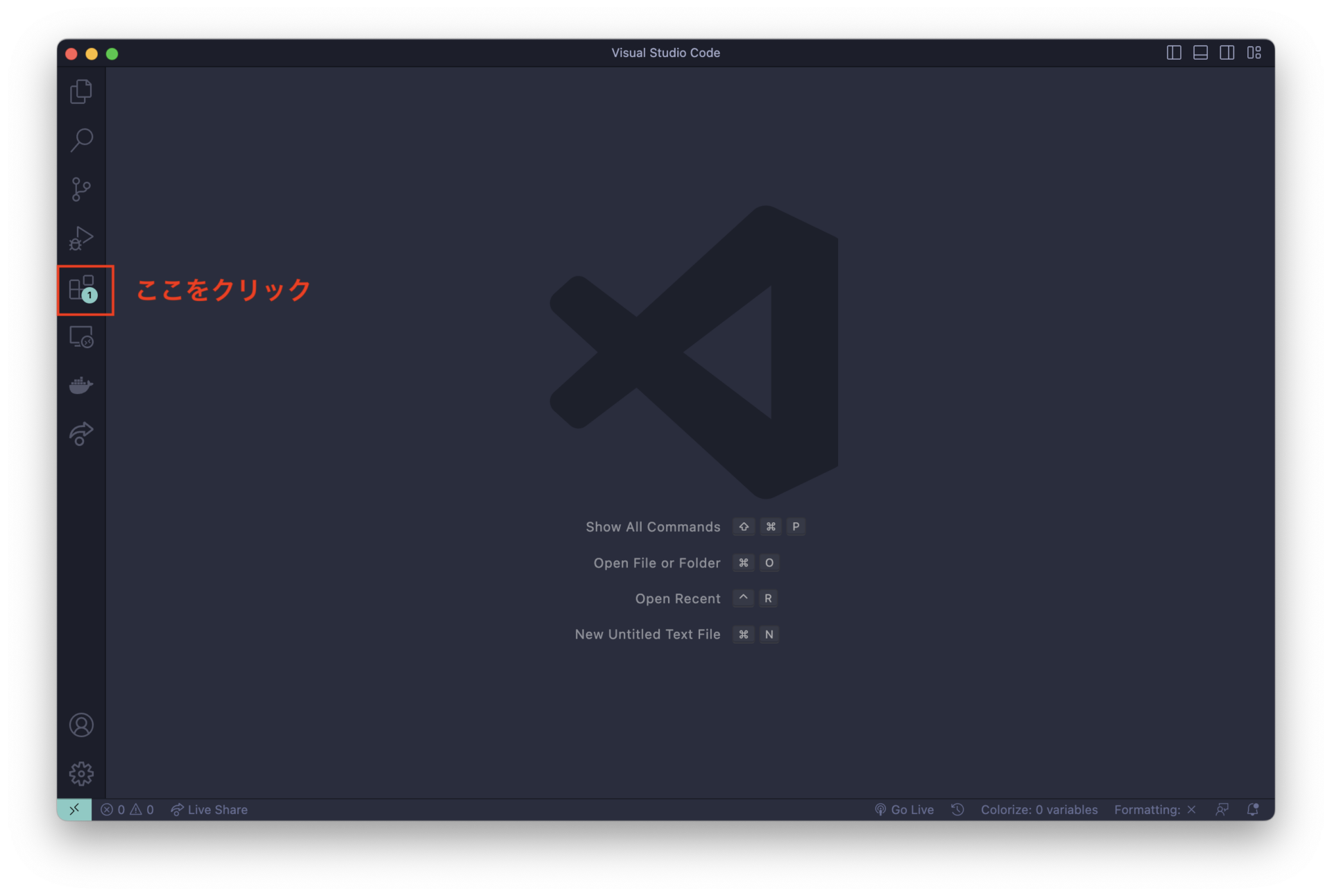The width and height of the screenshot is (1332, 896).
Task: Open the Live Share view in activity bar
Action: point(81,434)
